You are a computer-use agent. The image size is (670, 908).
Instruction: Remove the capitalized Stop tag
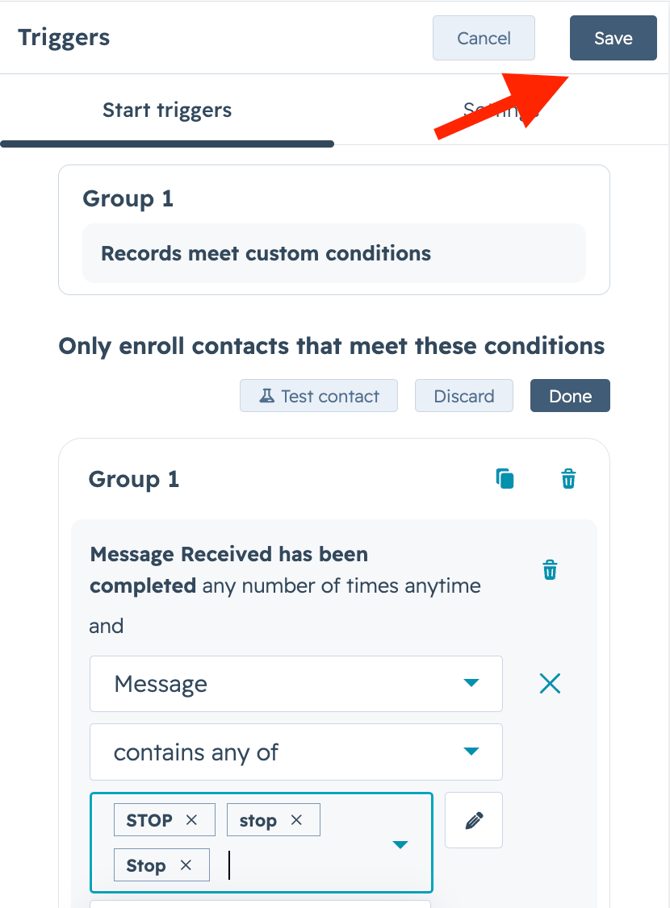185,865
